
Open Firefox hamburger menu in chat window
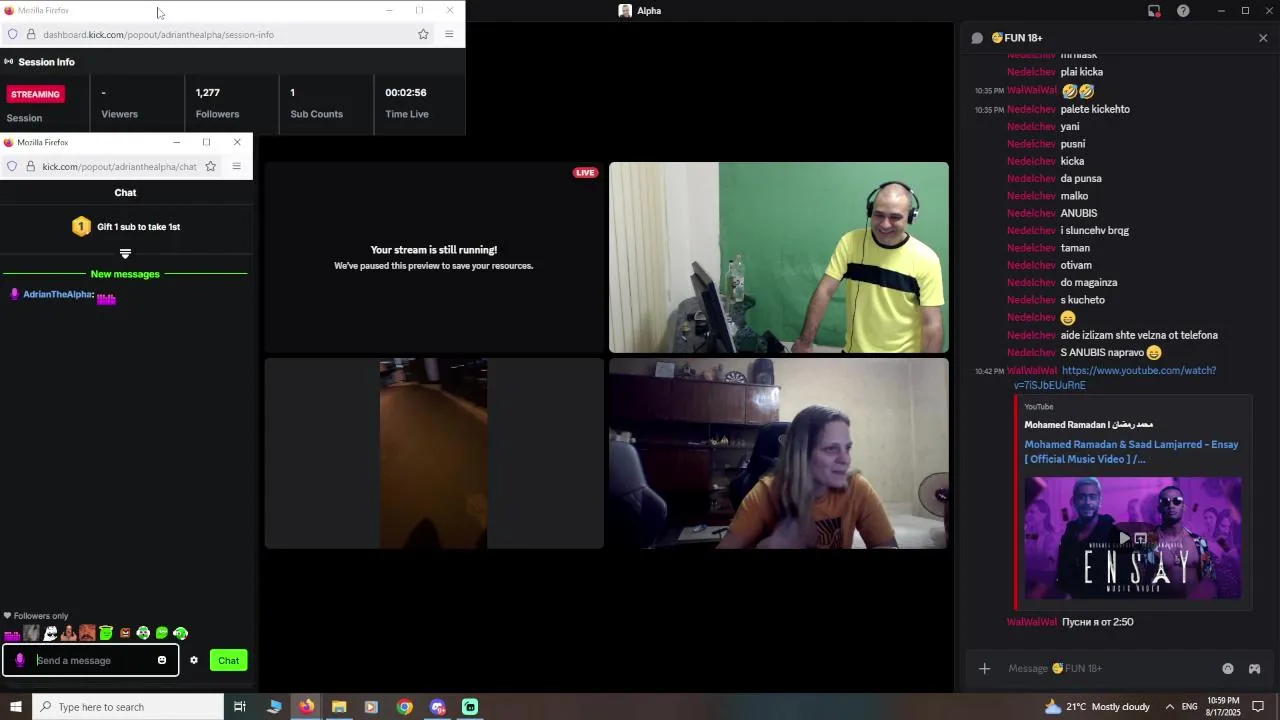click(x=237, y=166)
